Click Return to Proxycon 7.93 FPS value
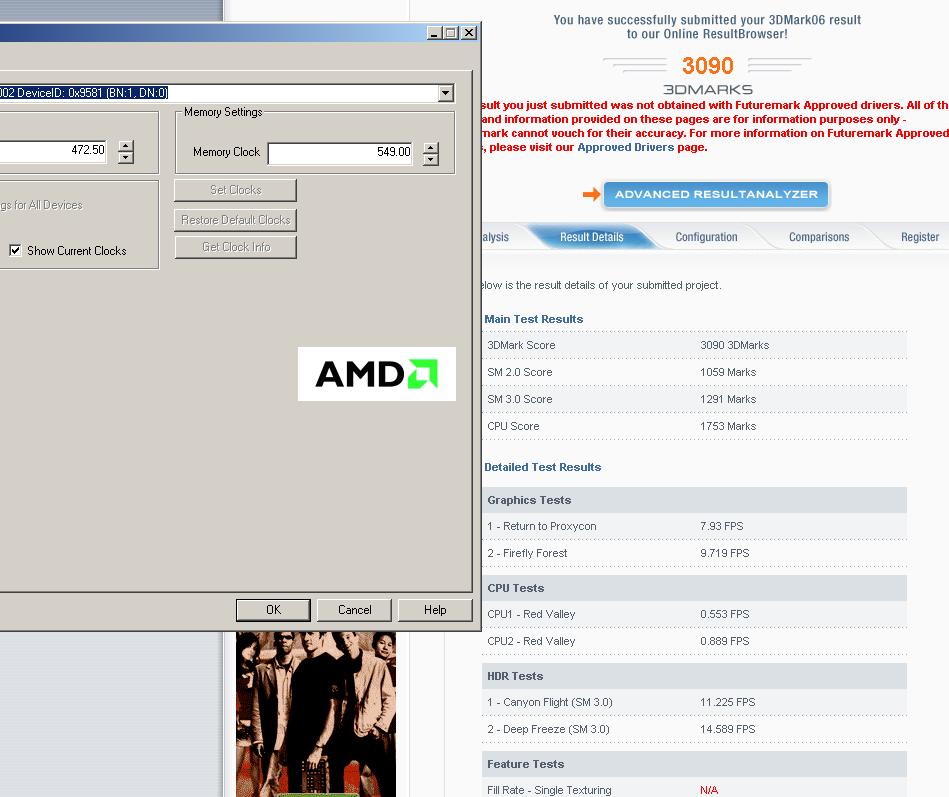The height and width of the screenshot is (797, 949). click(x=721, y=526)
